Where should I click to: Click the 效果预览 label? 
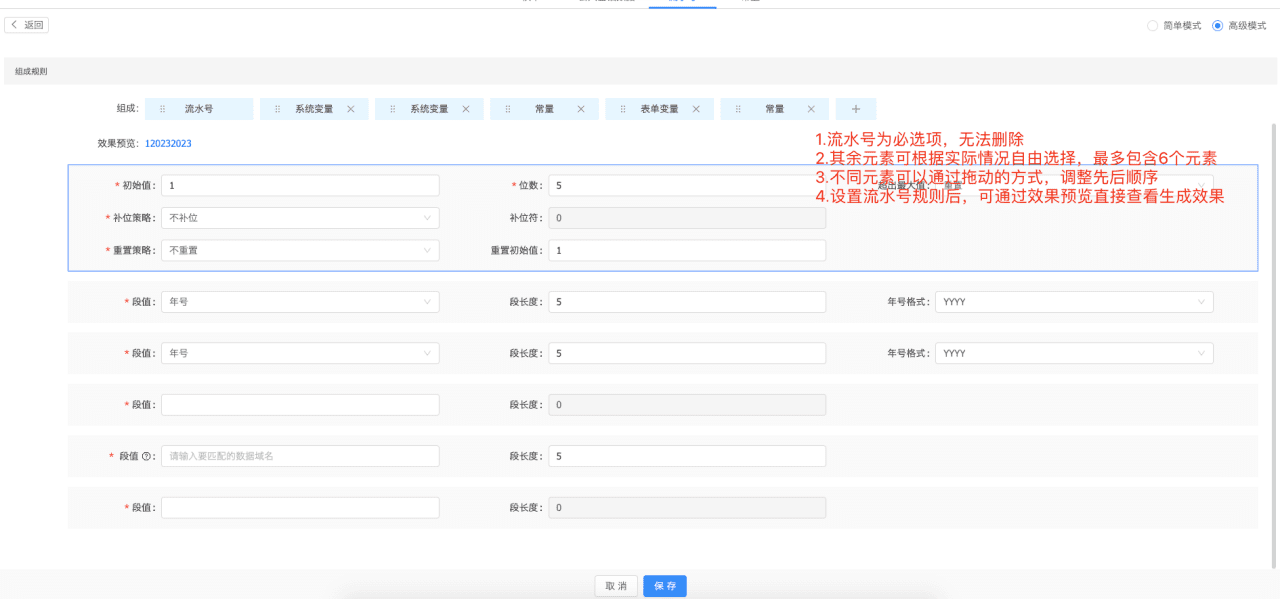coord(119,144)
